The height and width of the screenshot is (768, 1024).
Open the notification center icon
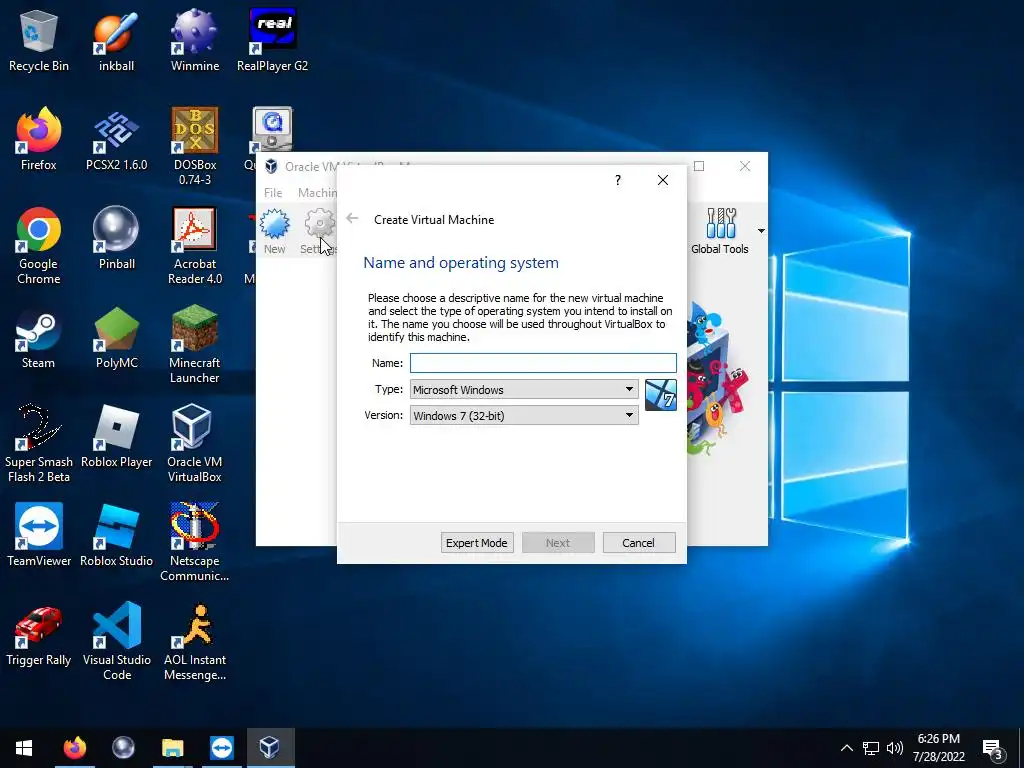pyautogui.click(x=993, y=748)
